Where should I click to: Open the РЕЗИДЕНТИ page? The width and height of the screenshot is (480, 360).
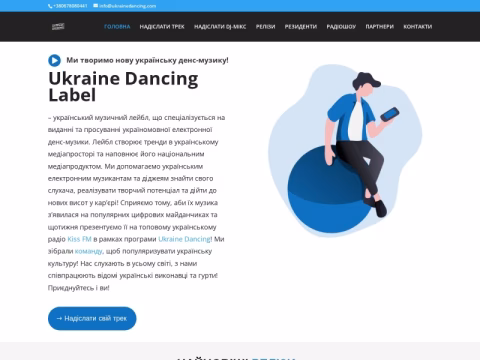(x=301, y=27)
